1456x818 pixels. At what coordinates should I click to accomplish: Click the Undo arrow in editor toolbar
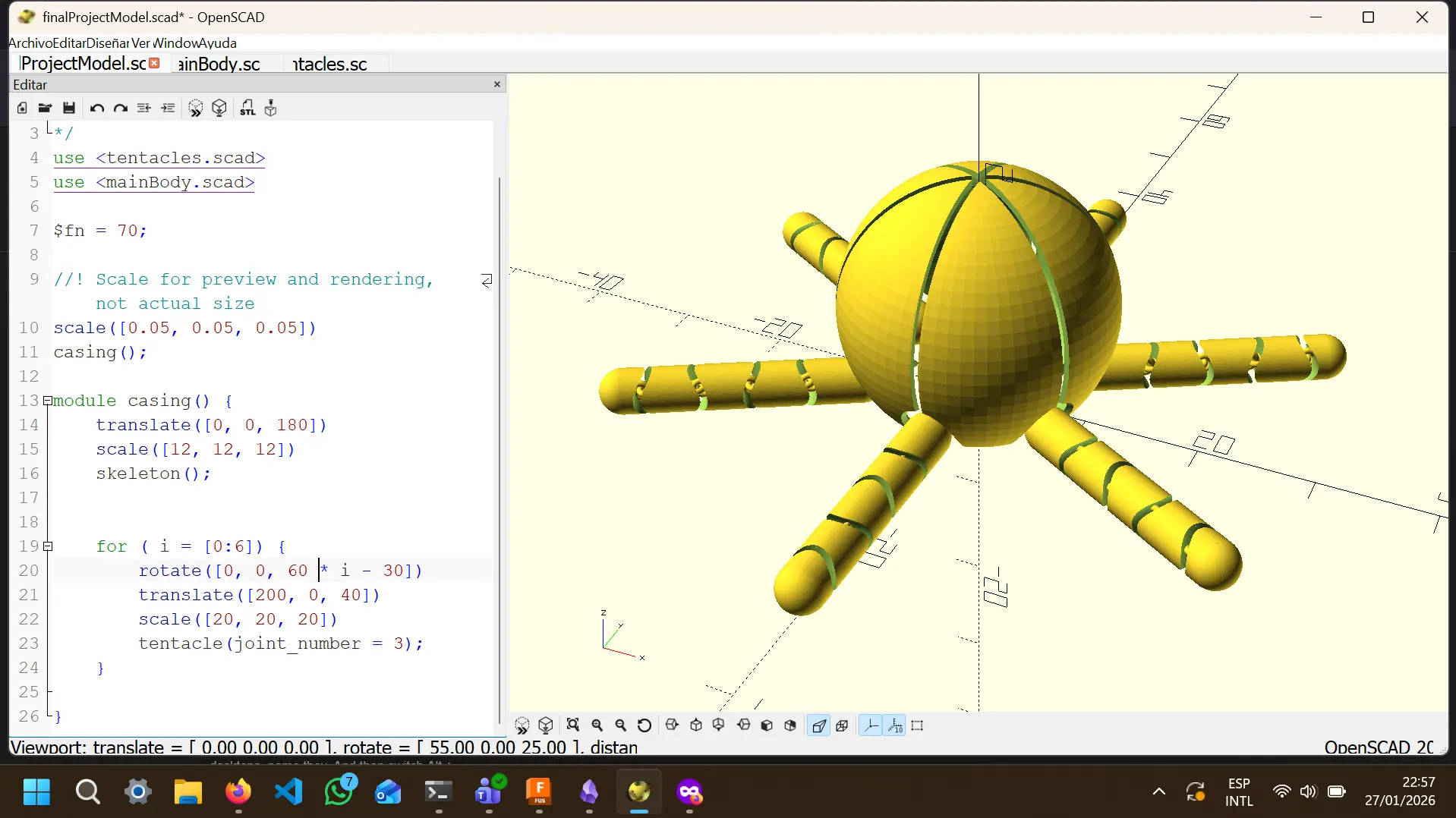pos(96,108)
